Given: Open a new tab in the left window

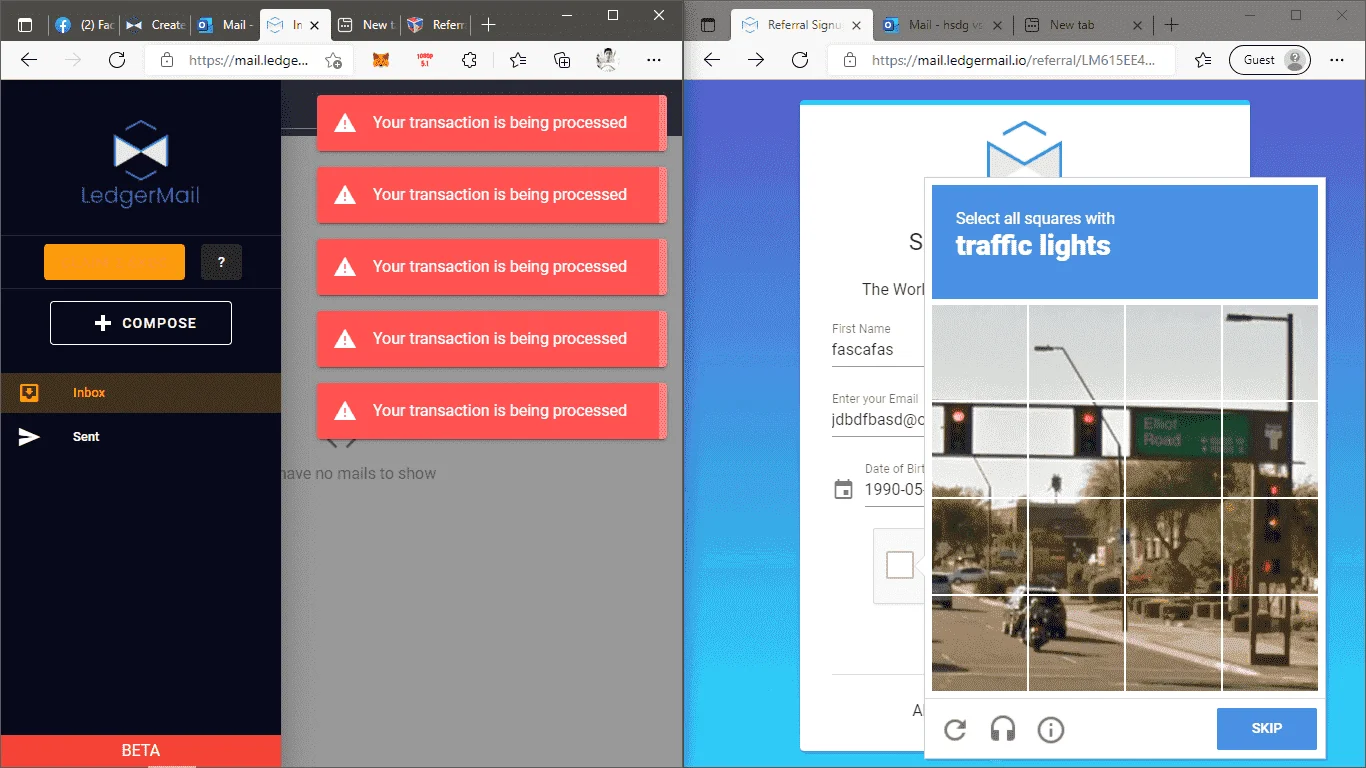Looking at the screenshot, I should coord(488,25).
